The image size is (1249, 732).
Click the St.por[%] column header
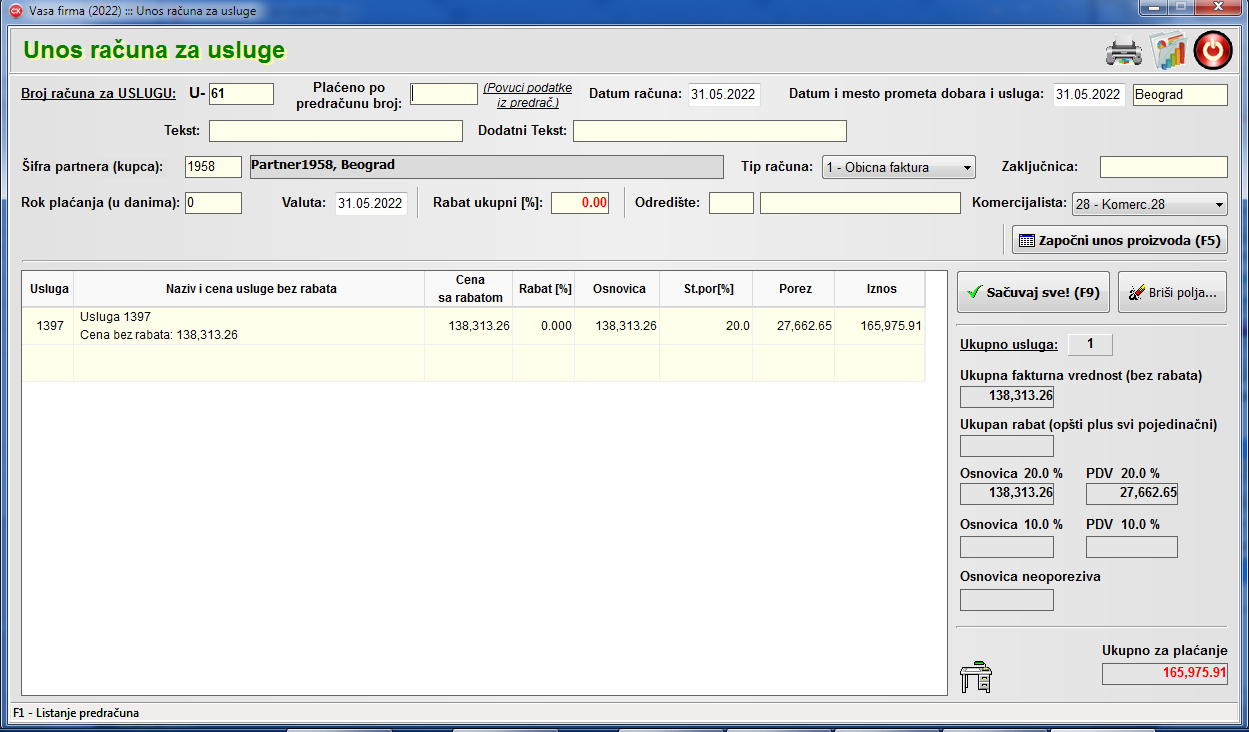[x=707, y=289]
